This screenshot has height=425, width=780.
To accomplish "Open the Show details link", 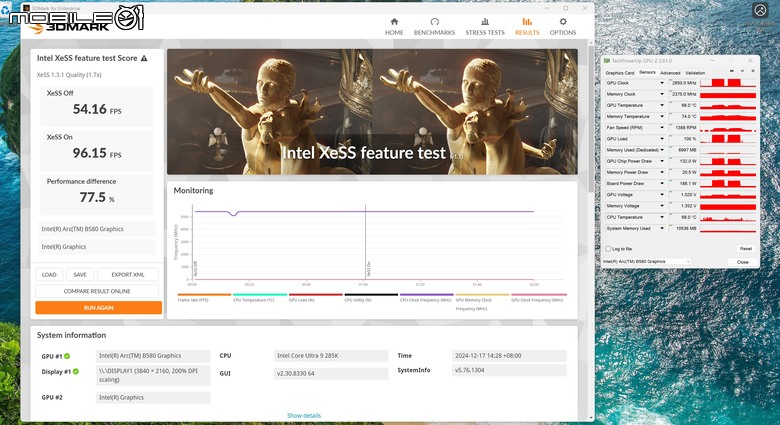I will [304, 415].
